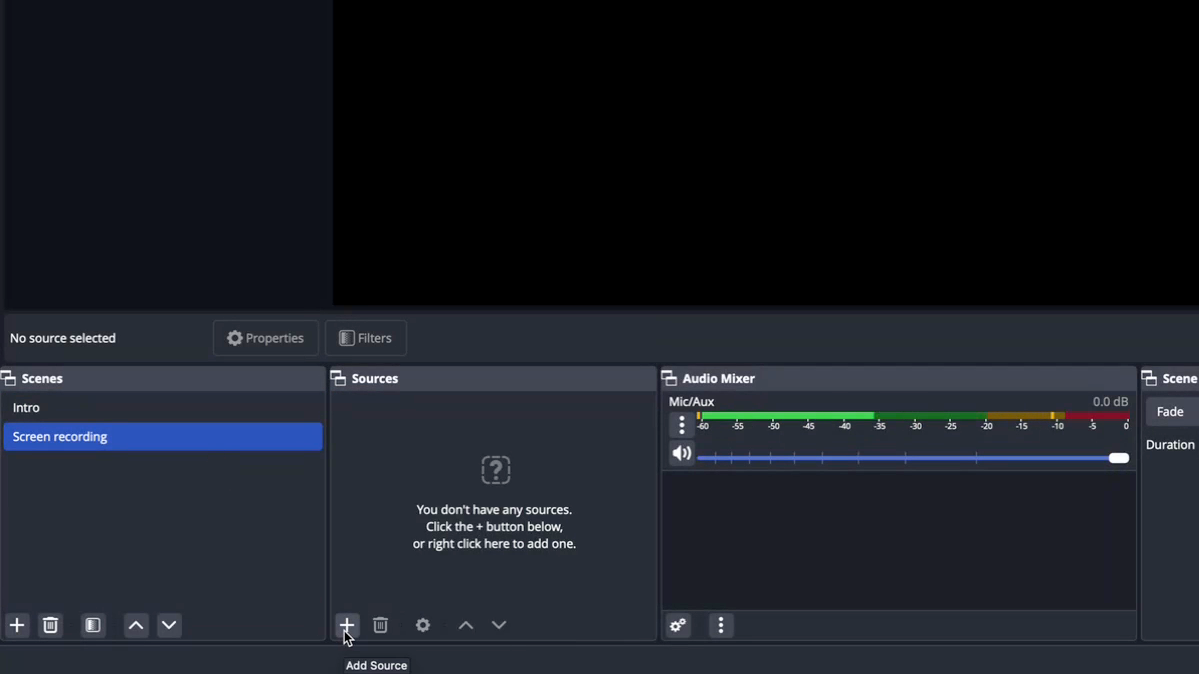
Task: Click the Add Source plus button
Action: tap(346, 625)
